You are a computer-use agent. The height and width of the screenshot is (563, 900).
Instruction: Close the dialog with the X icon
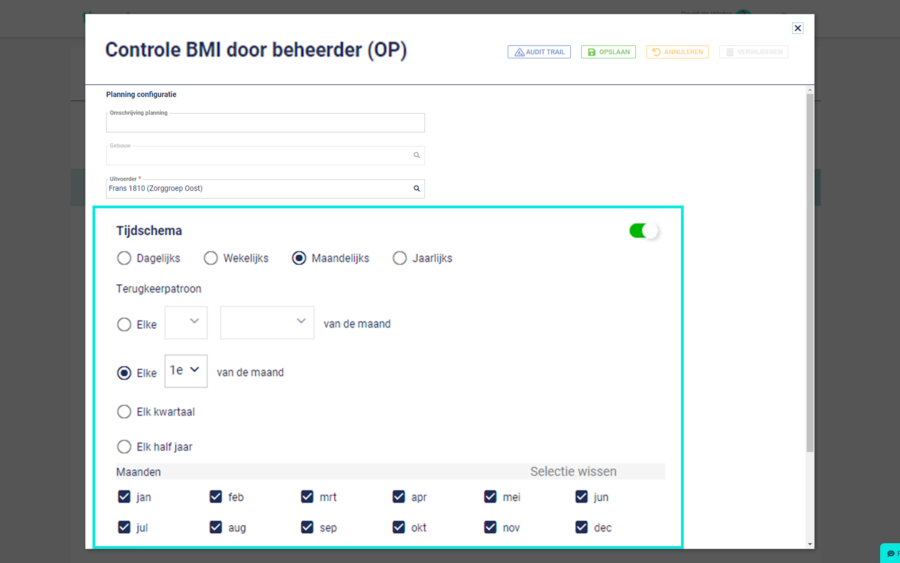pyautogui.click(x=797, y=28)
